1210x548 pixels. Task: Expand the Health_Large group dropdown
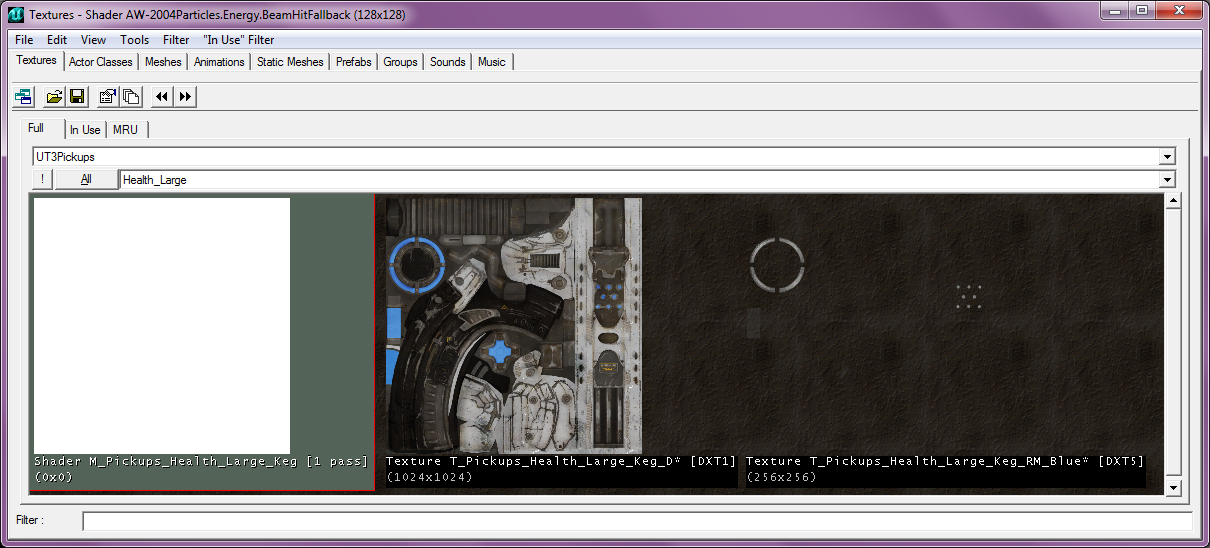point(1166,180)
